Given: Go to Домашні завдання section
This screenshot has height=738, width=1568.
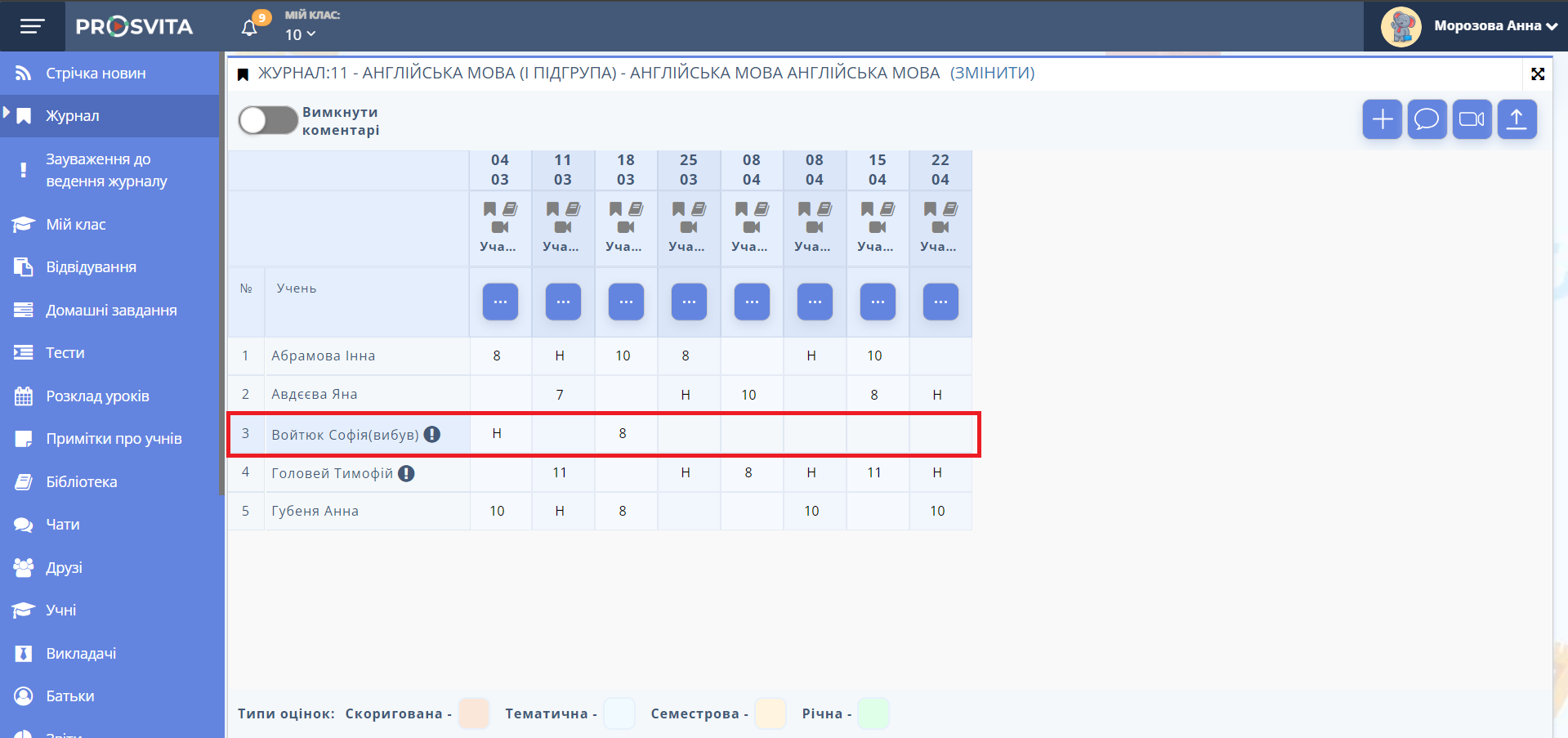Looking at the screenshot, I should point(111,311).
